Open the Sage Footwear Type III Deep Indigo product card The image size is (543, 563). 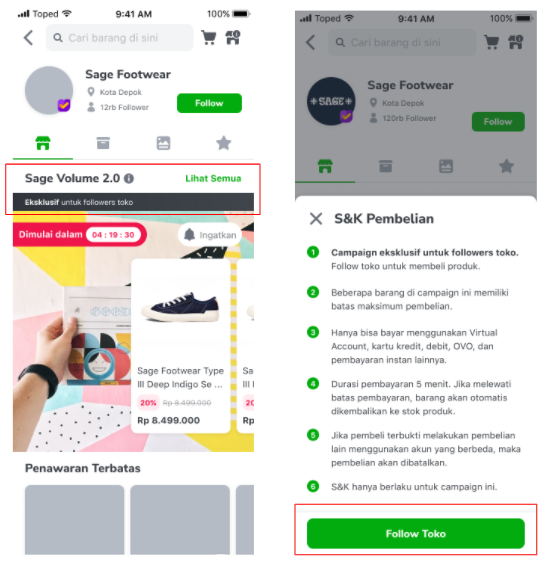[x=181, y=346]
